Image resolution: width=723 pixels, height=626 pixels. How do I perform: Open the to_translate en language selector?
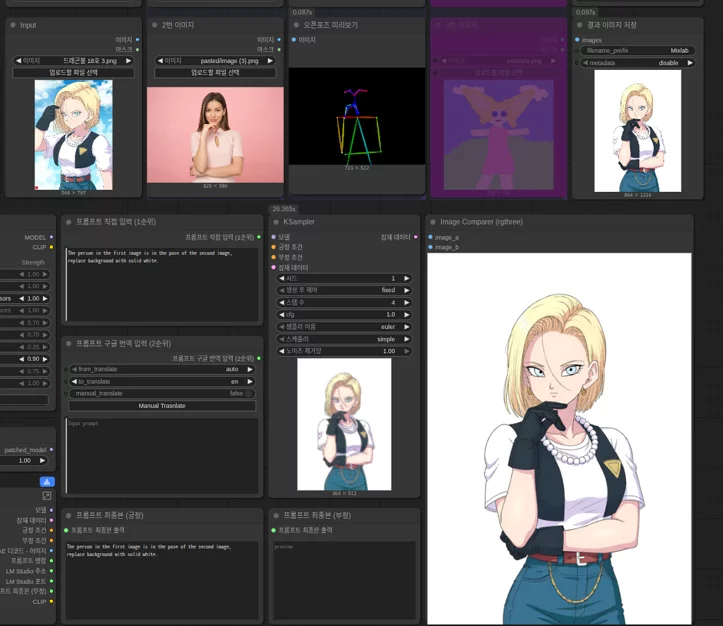[x=162, y=381]
